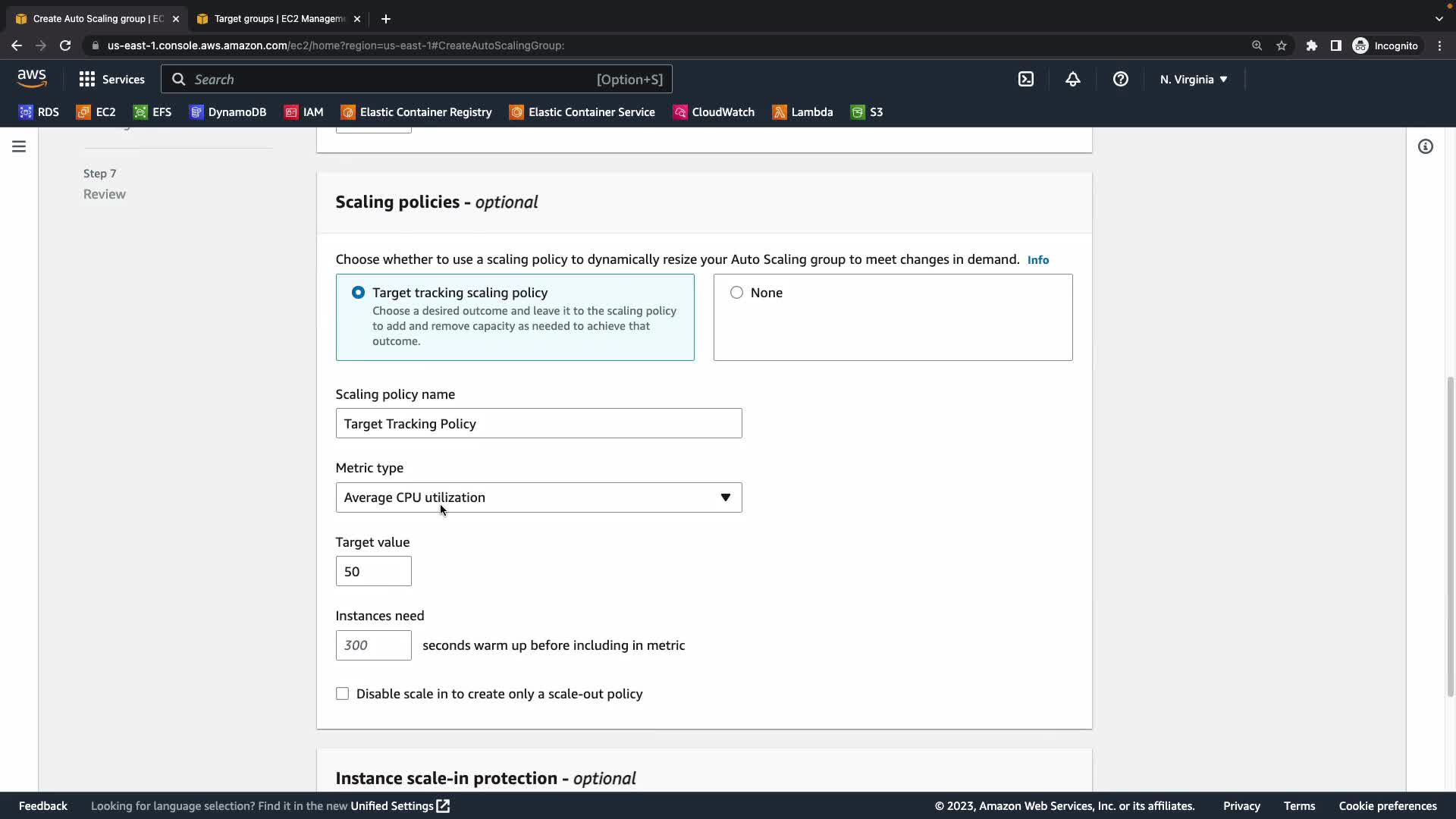Open the Metric type dropdown
This screenshot has width=1456, height=819.
click(538, 497)
